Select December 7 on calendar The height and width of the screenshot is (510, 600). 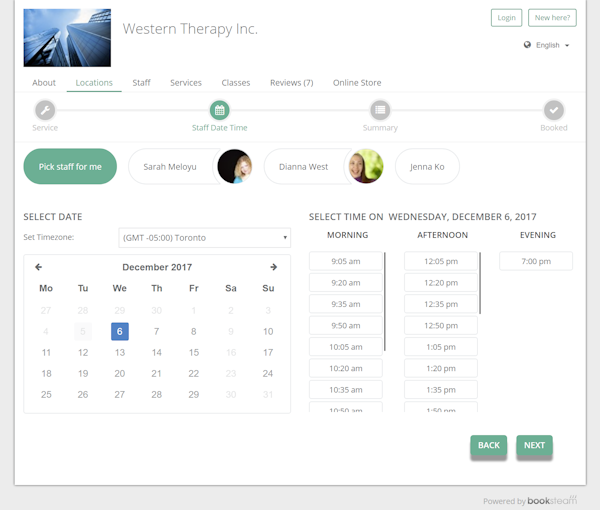coord(157,331)
